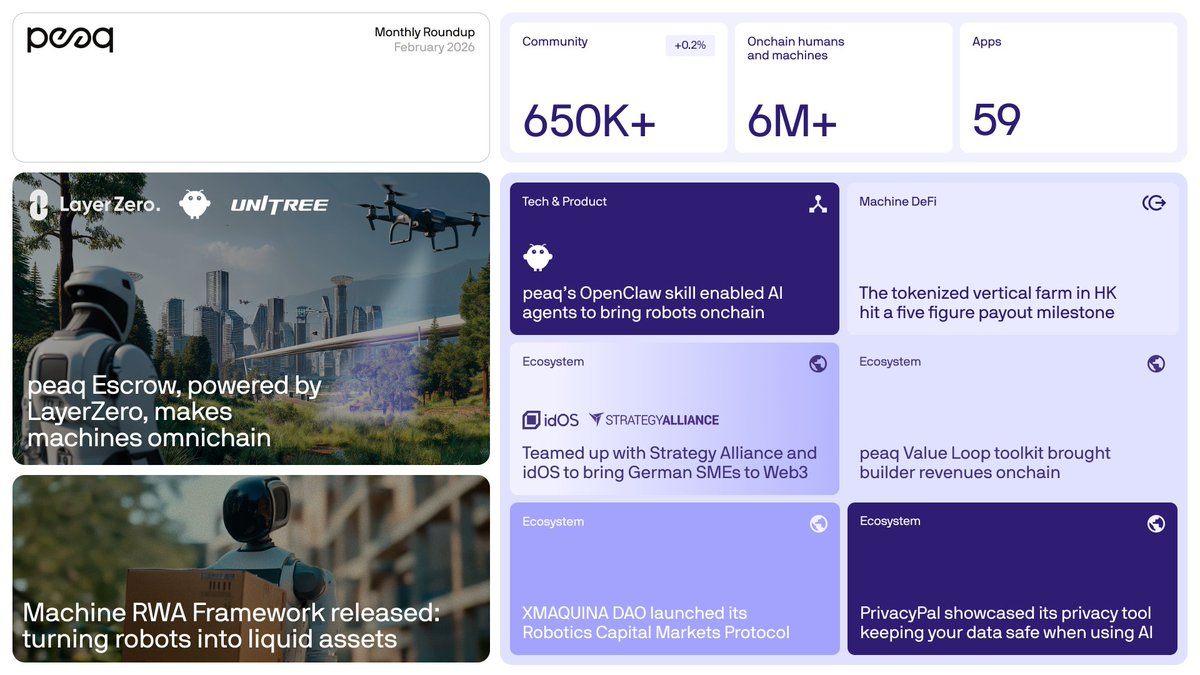Click the +0.2% community growth badge
Viewport: 1200px width, 675px height.
(x=690, y=45)
